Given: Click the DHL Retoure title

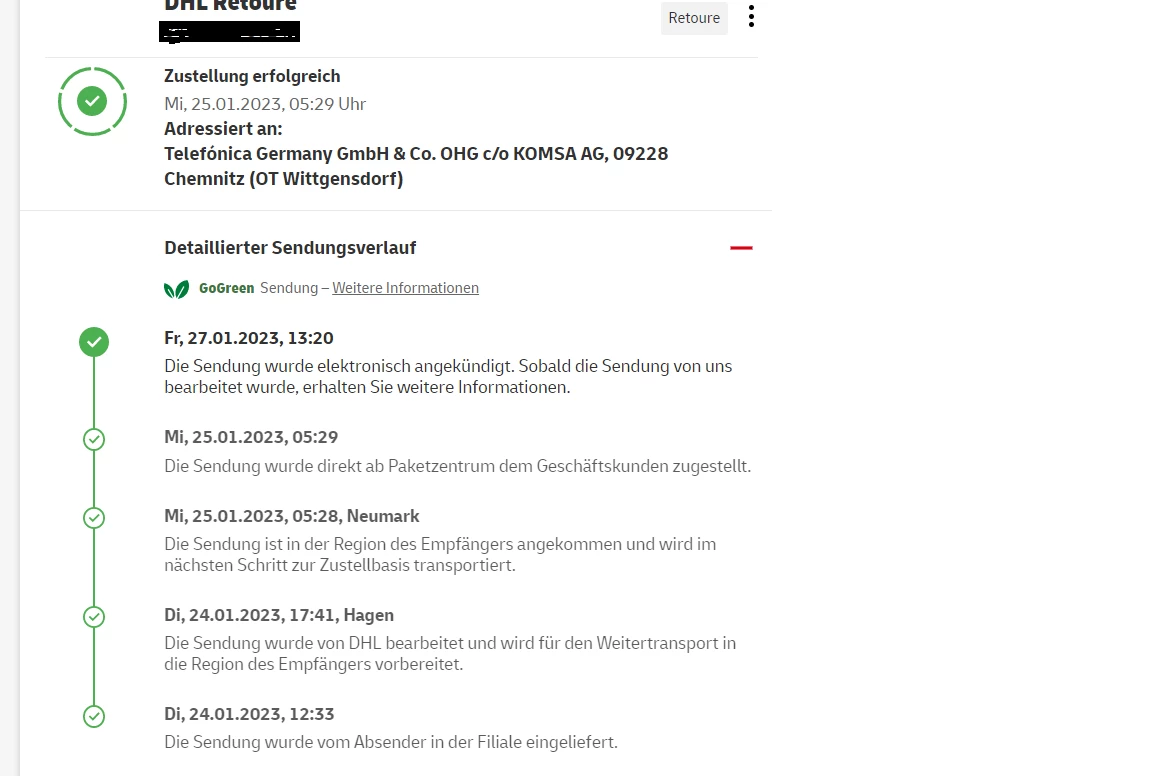Looking at the screenshot, I should [230, 6].
